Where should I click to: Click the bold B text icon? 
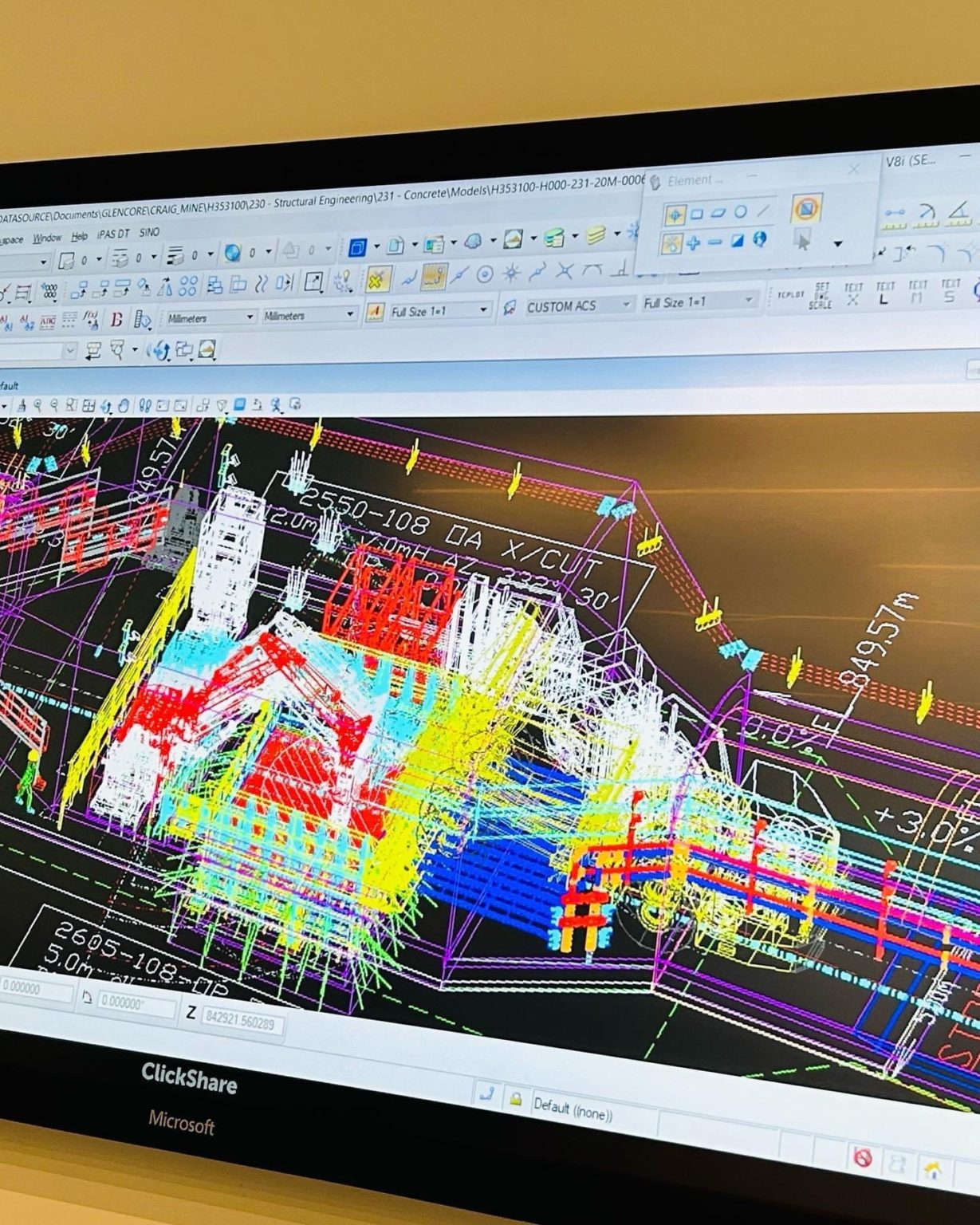tap(116, 320)
